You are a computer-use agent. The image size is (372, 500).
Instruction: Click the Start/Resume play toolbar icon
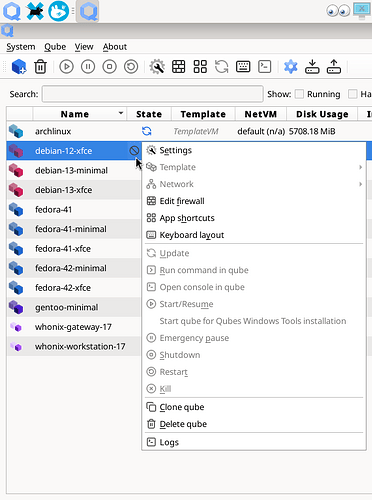tap(66, 67)
